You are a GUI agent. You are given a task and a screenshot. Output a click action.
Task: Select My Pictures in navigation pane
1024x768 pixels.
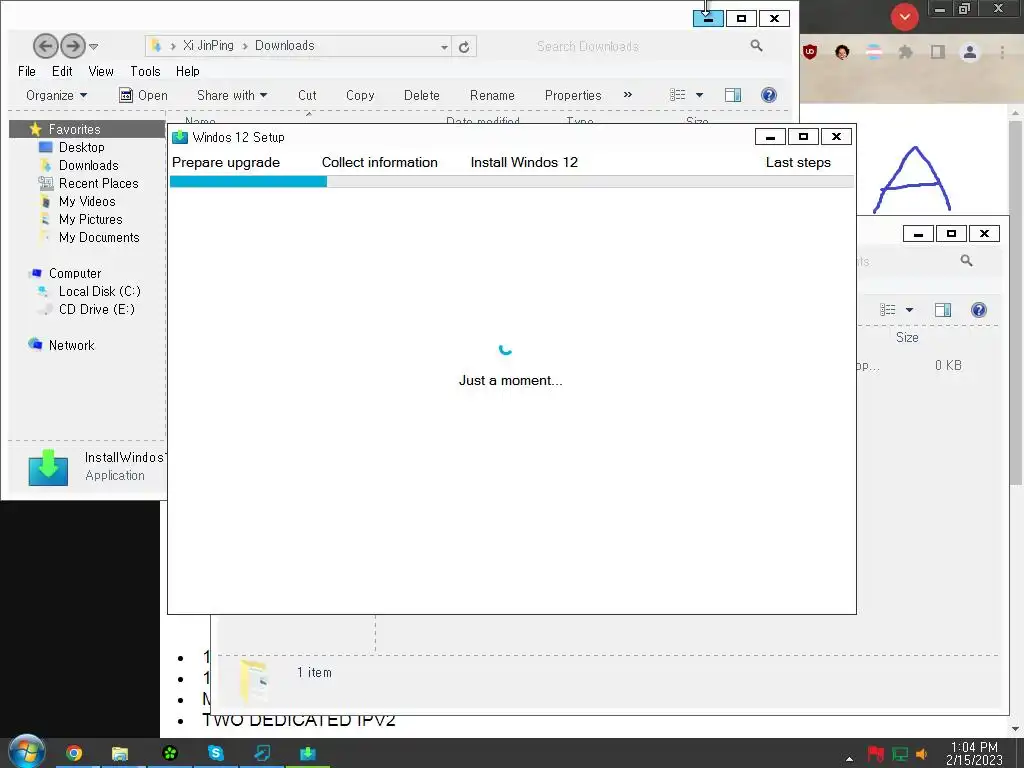(91, 219)
